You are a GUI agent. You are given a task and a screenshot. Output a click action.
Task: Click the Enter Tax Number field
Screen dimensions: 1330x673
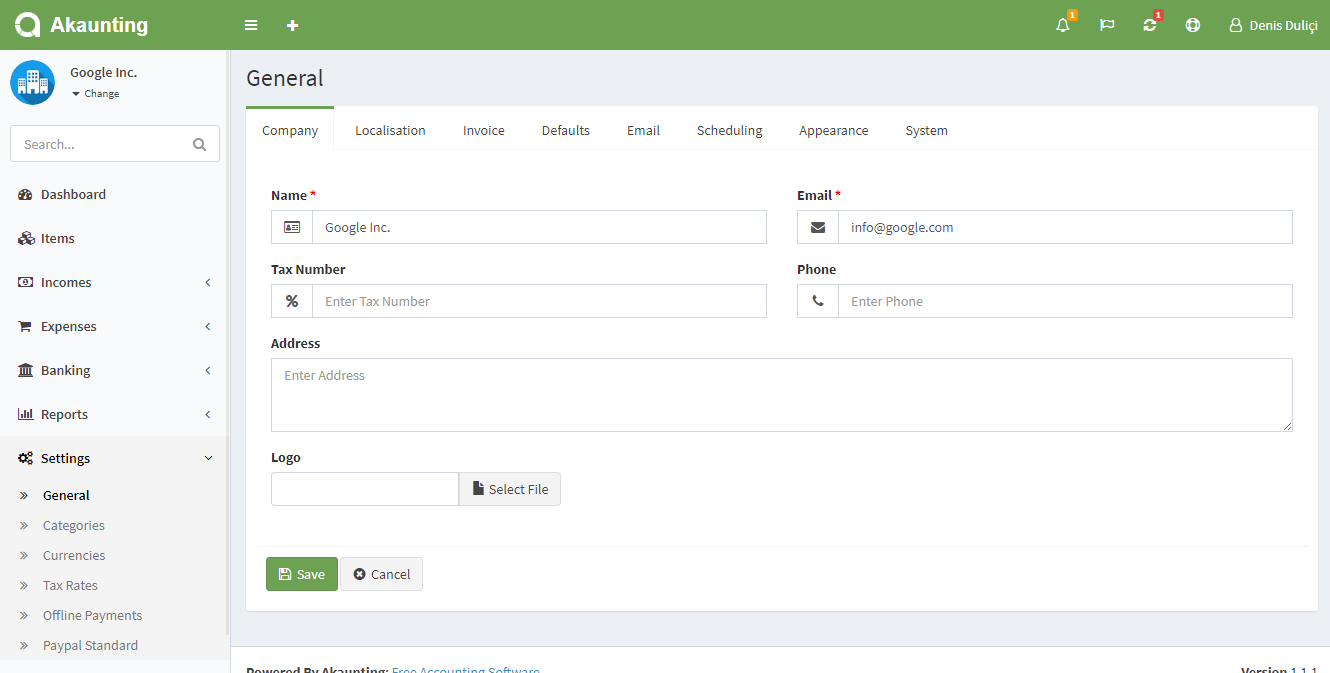click(x=539, y=301)
